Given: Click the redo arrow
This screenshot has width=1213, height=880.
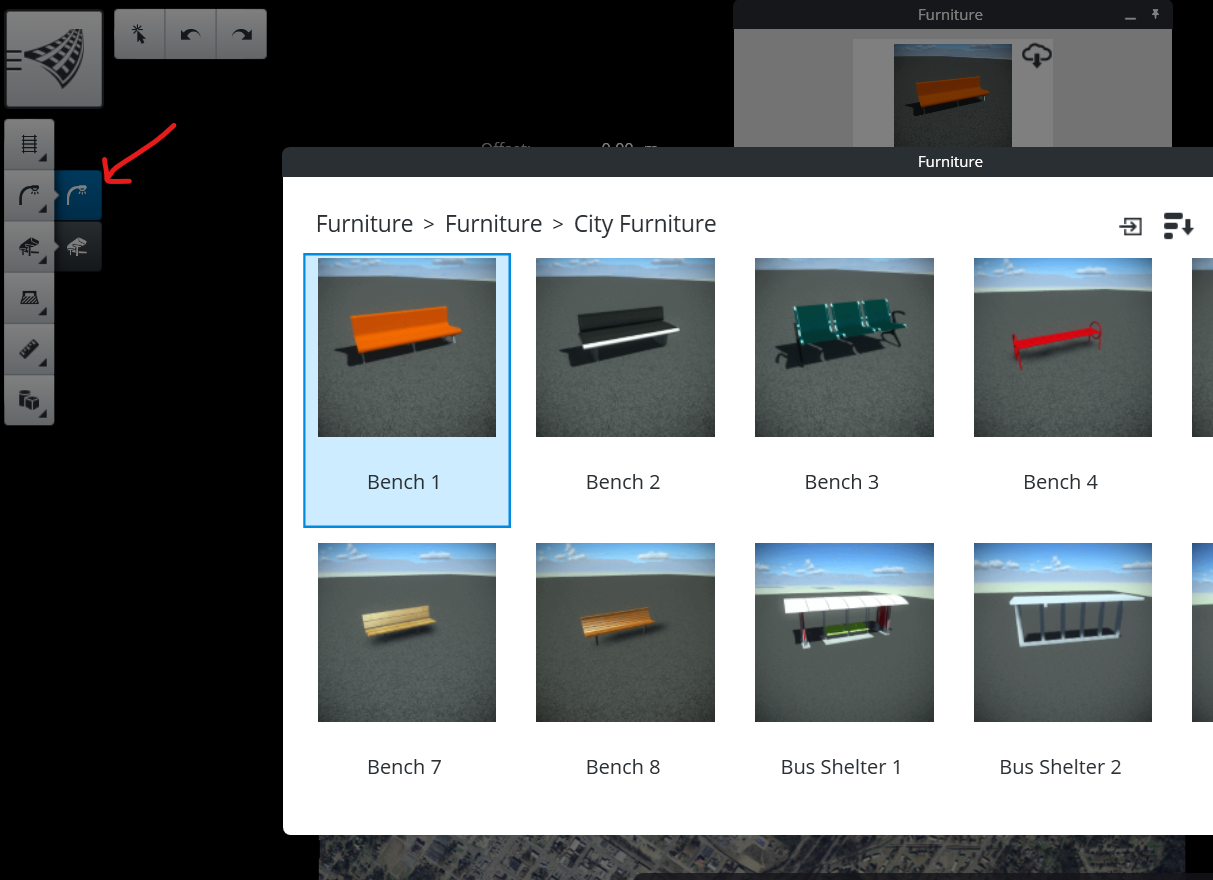Looking at the screenshot, I should 241,34.
